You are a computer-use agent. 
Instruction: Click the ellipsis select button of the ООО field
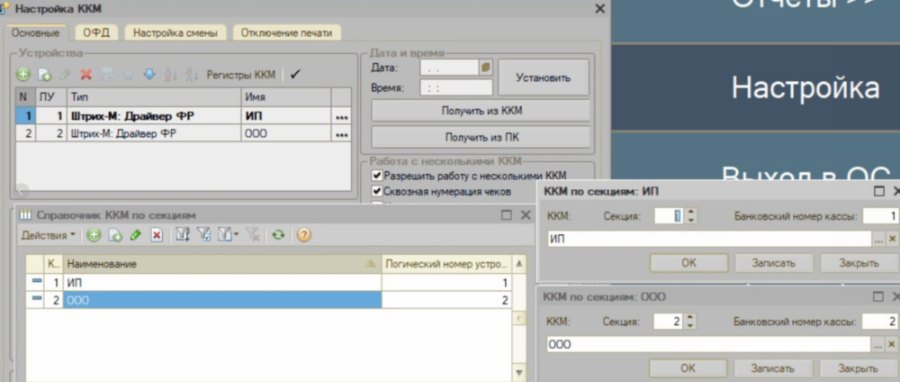878,344
